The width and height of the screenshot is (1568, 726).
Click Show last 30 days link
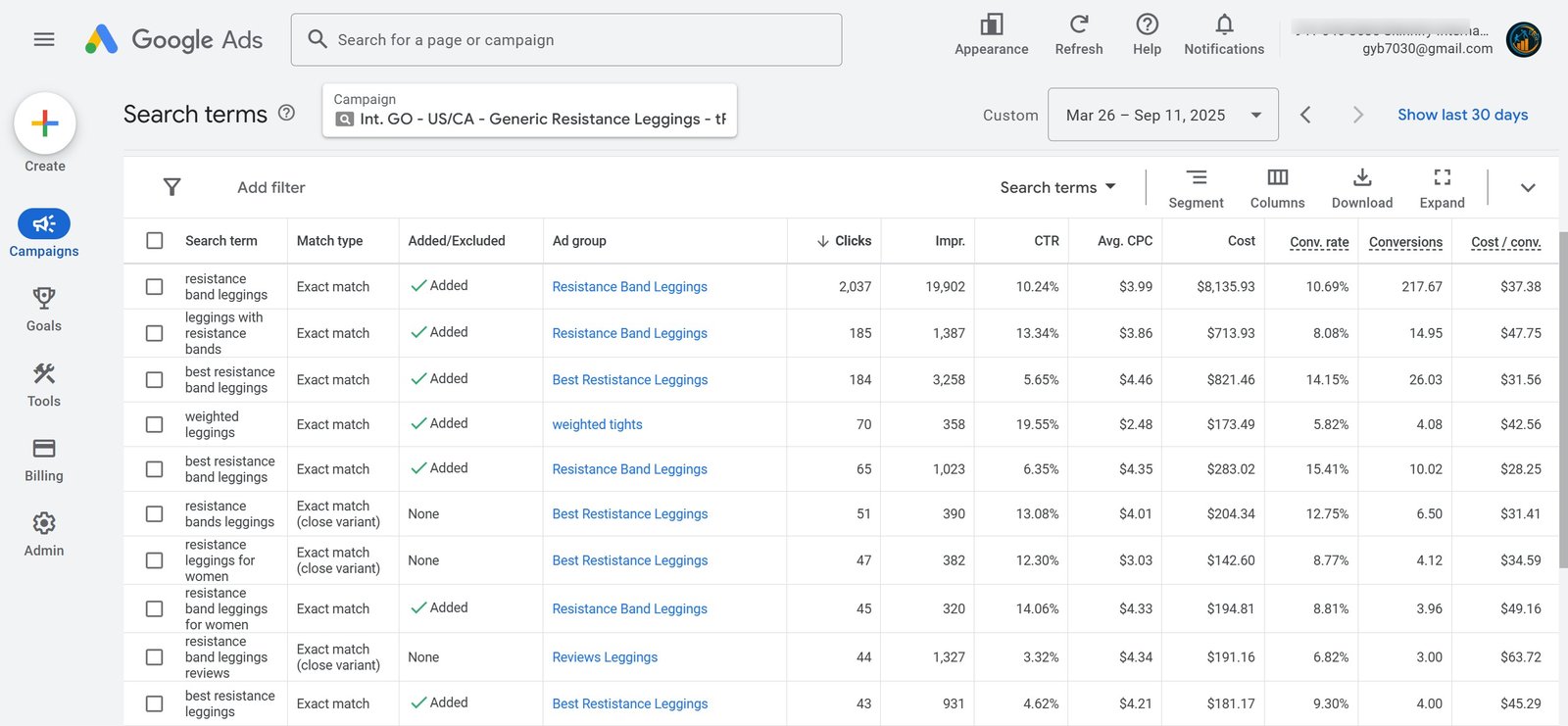tap(1462, 115)
